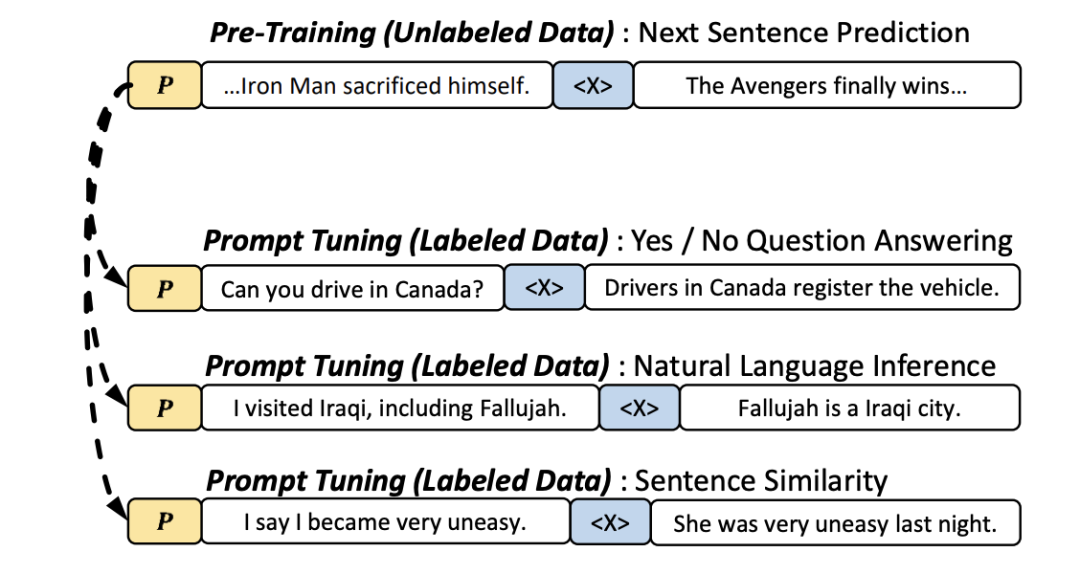Click the <X> token after Canada question
This screenshot has width=1080, height=574.
pos(544,288)
